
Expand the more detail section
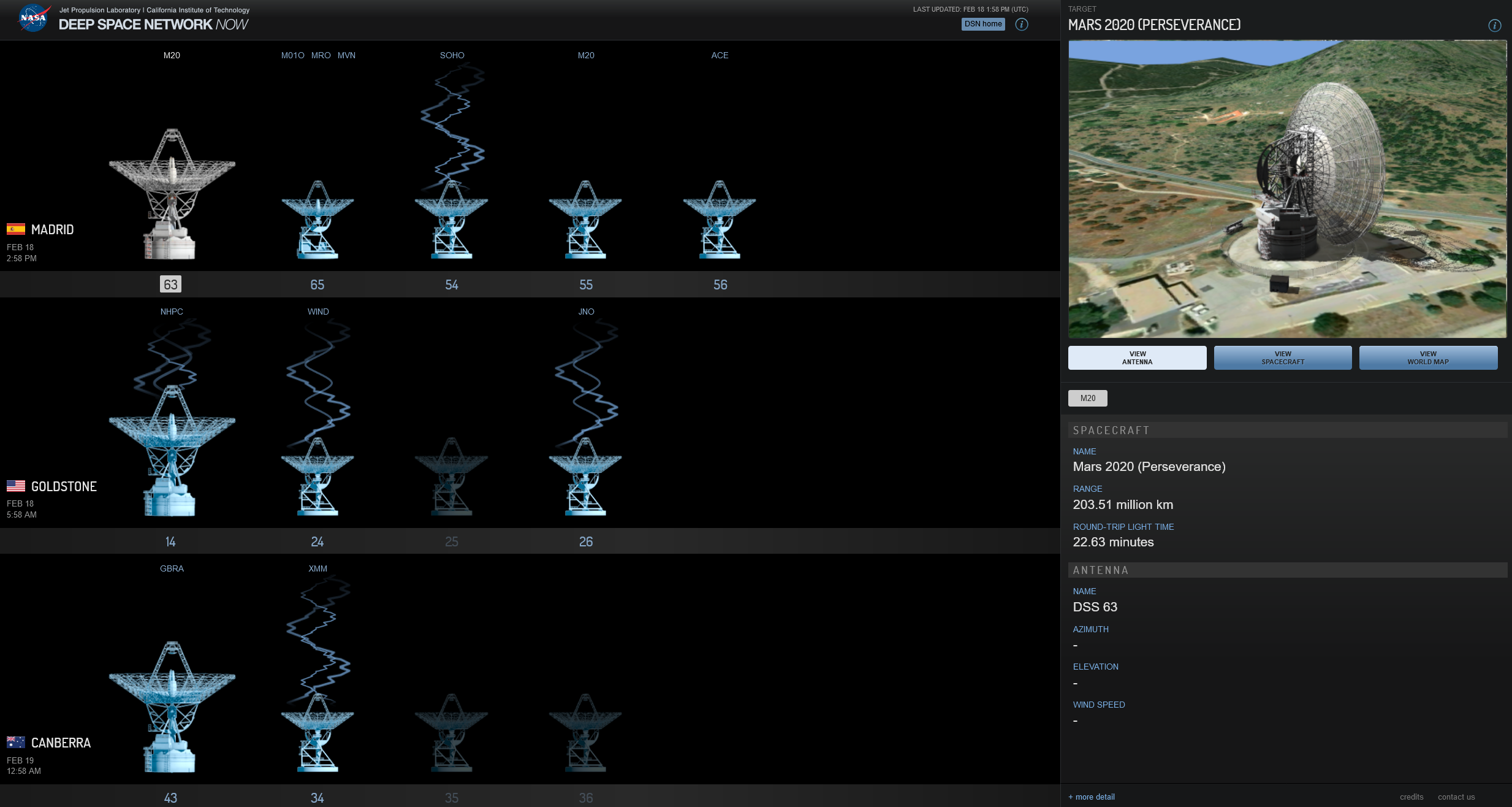1091,797
